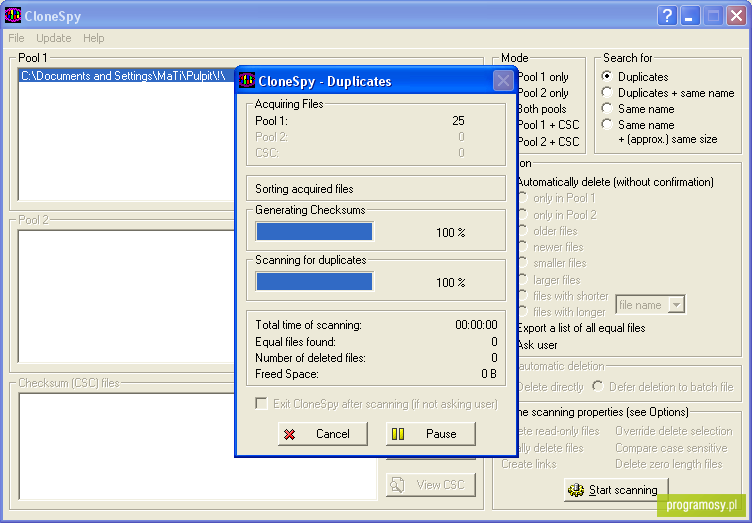Click the Start scanning button
Image resolution: width=752 pixels, height=523 pixels.
click(x=616, y=490)
